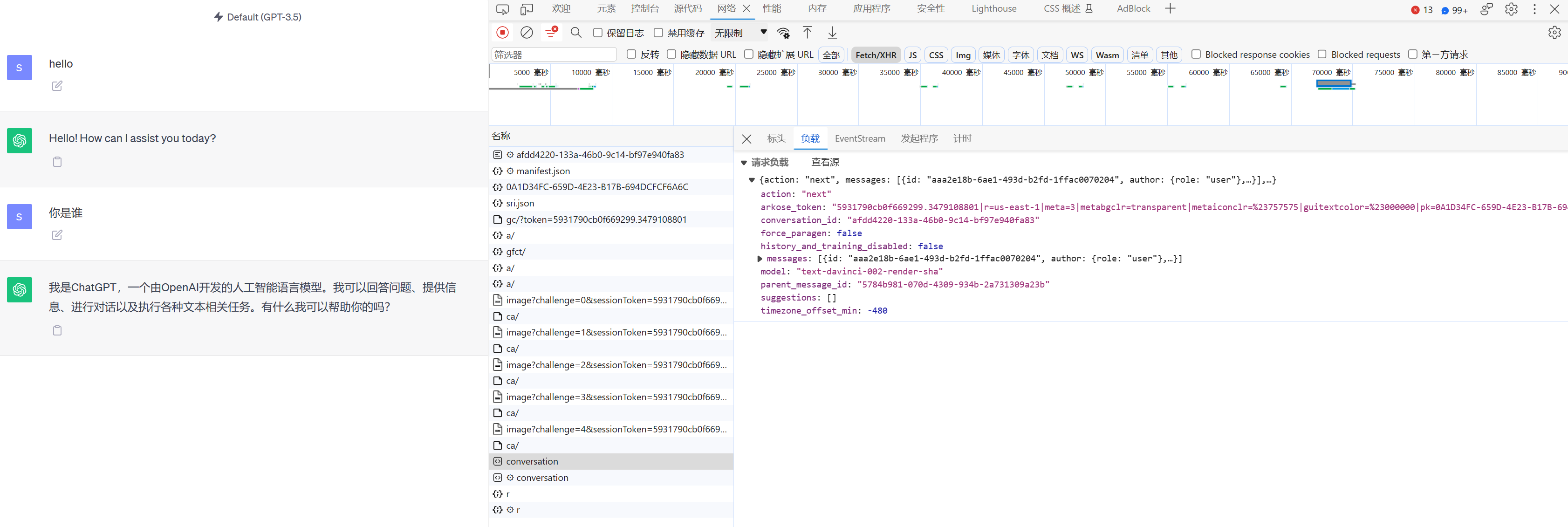The image size is (1568, 527).
Task: Import a HAR file
Action: click(x=807, y=32)
